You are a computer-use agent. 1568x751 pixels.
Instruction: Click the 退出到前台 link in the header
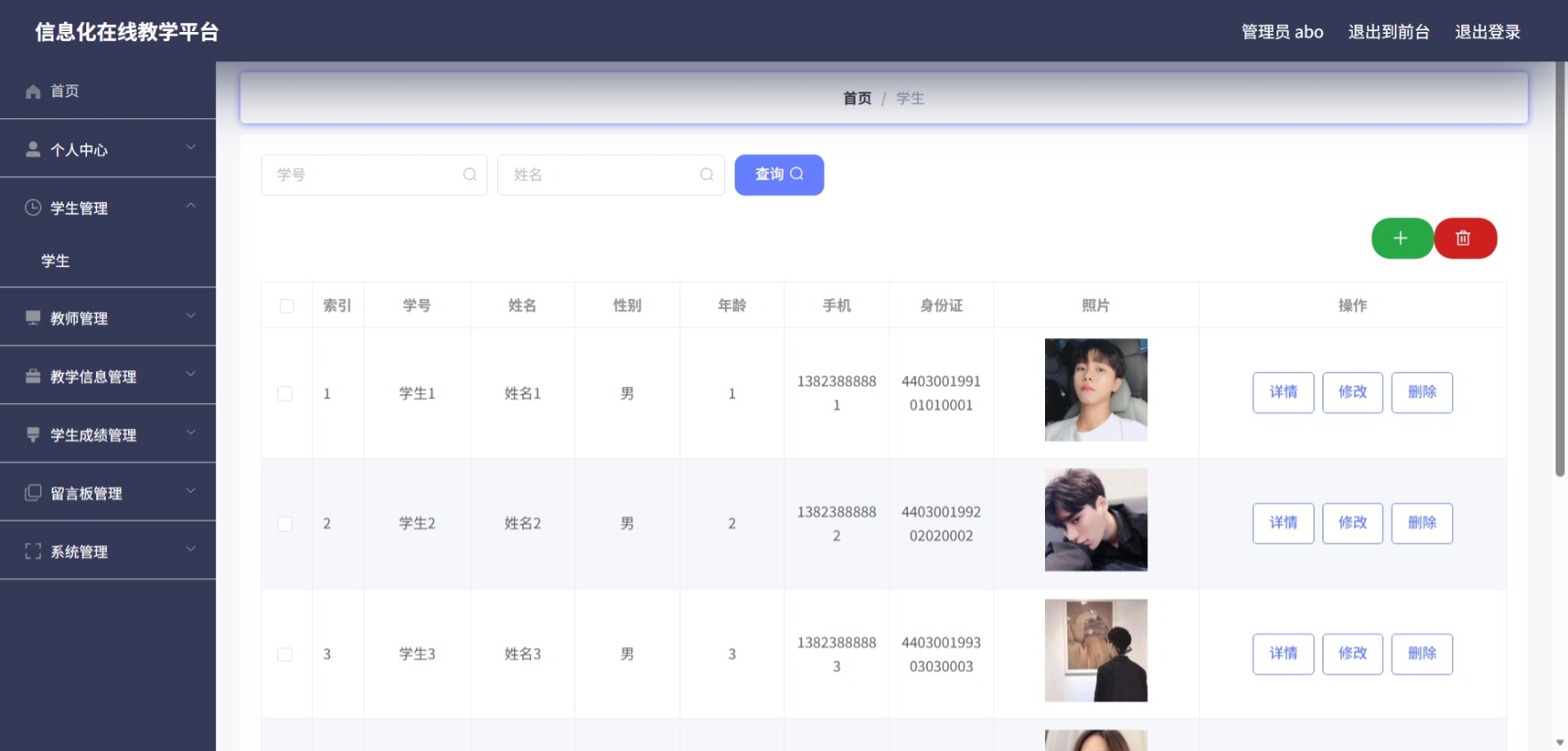pyautogui.click(x=1388, y=32)
